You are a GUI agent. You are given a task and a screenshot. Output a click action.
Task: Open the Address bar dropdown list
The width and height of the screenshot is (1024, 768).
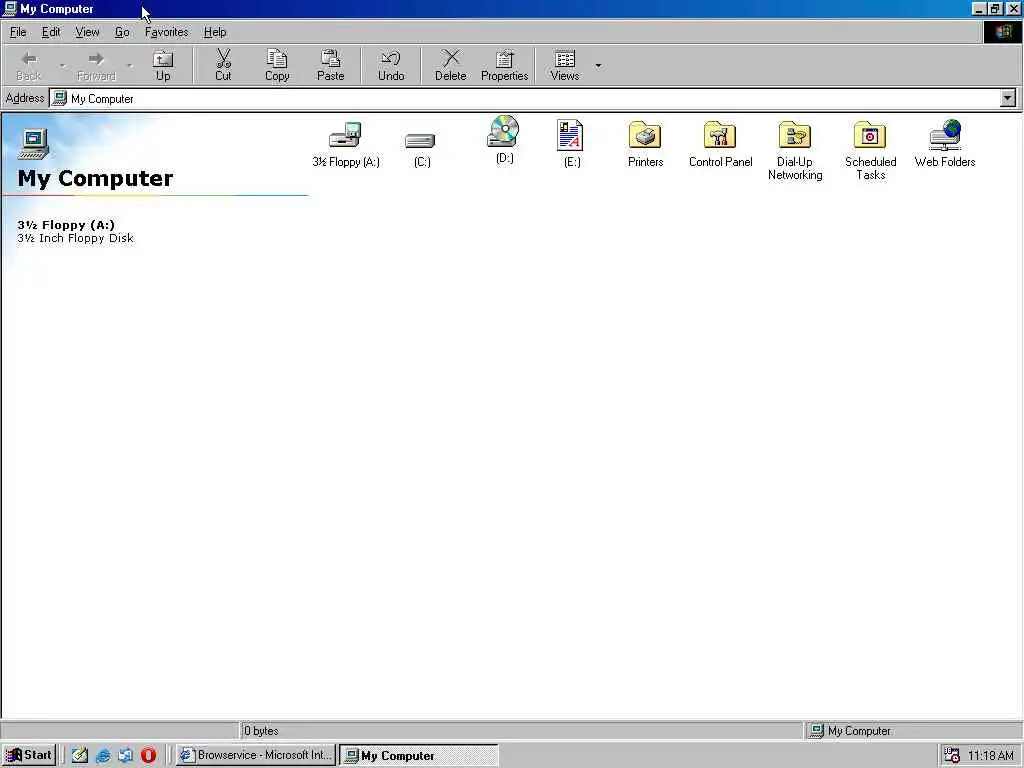point(1008,99)
